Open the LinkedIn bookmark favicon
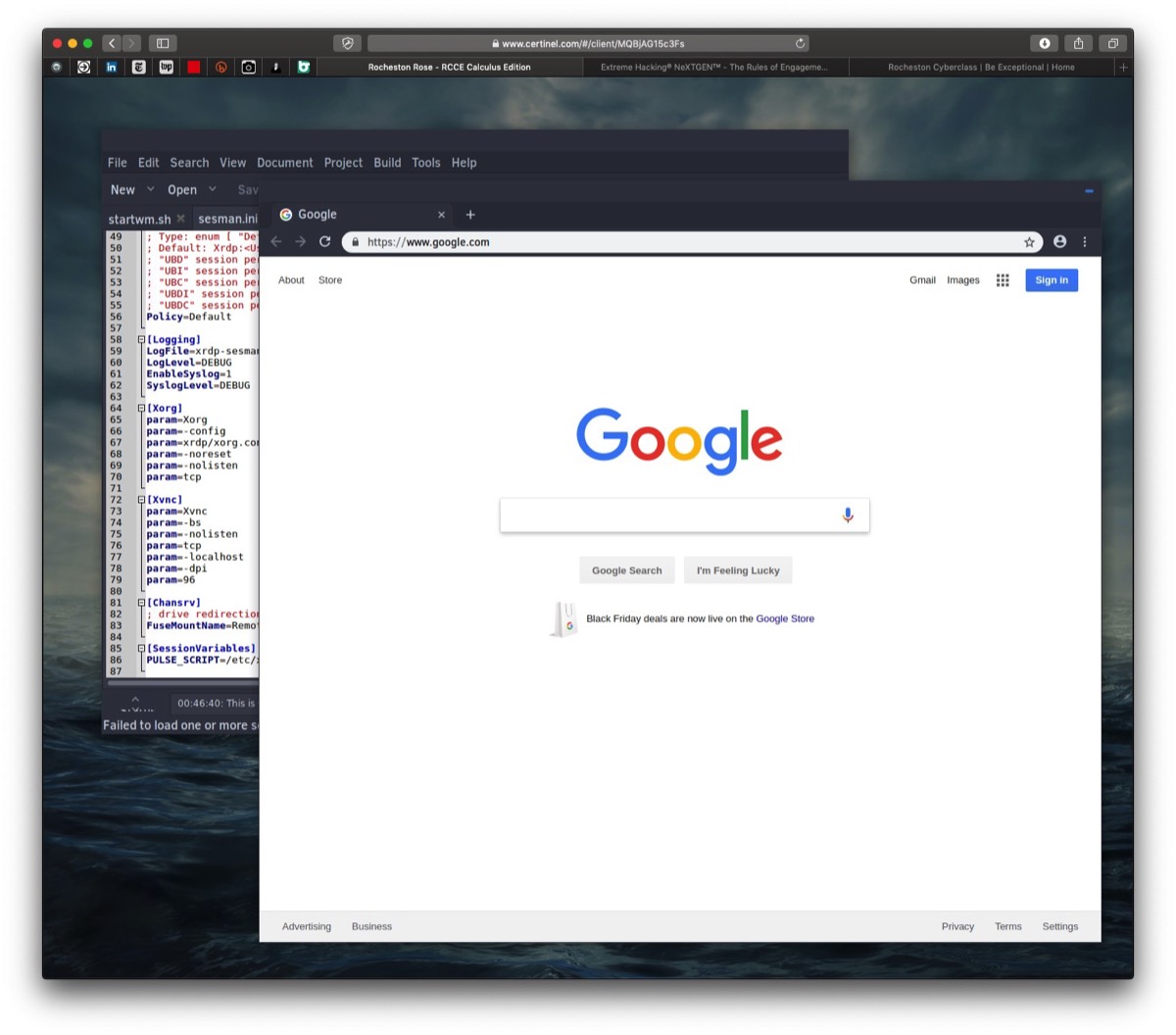The width and height of the screenshot is (1176, 1035). click(112, 68)
